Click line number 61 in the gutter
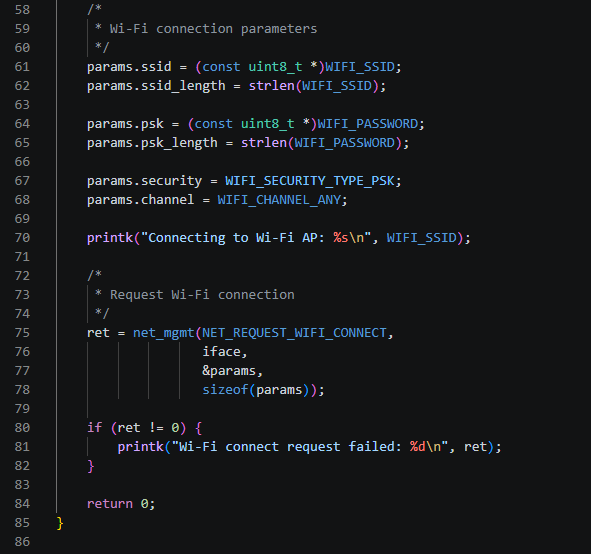The height and width of the screenshot is (554, 591). pos(22,67)
